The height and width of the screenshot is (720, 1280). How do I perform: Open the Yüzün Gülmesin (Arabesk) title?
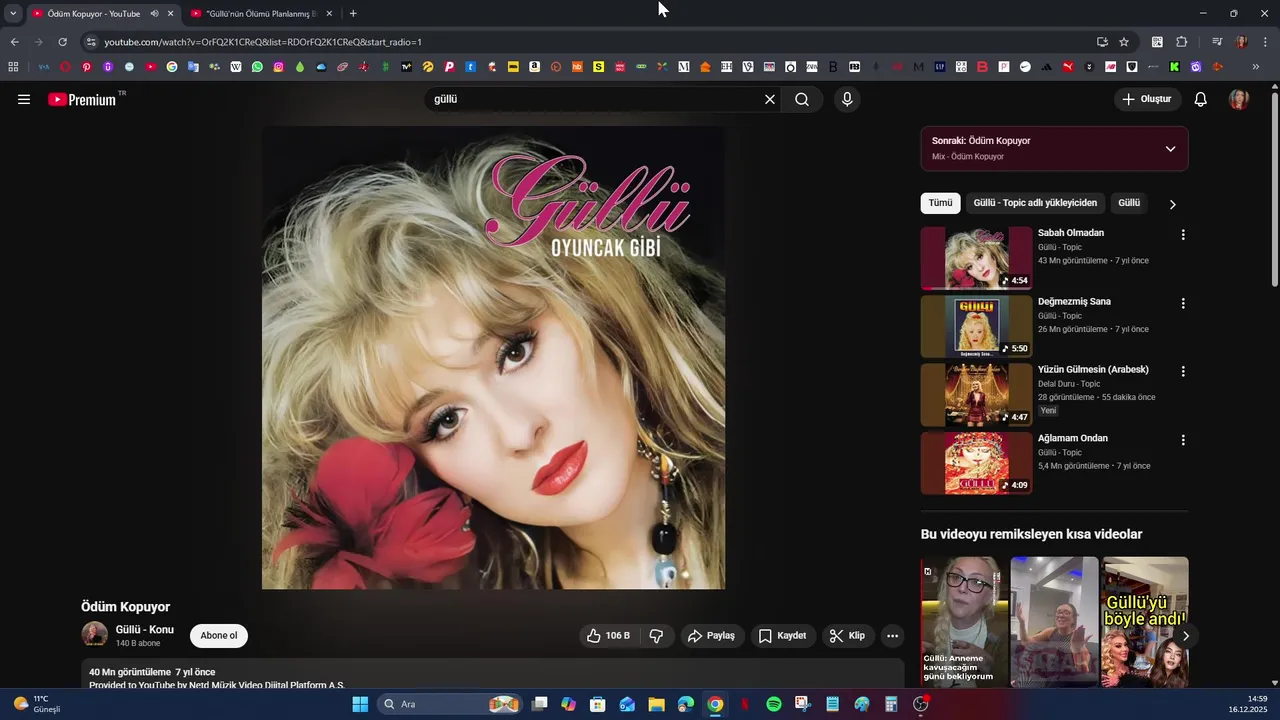click(x=1093, y=370)
